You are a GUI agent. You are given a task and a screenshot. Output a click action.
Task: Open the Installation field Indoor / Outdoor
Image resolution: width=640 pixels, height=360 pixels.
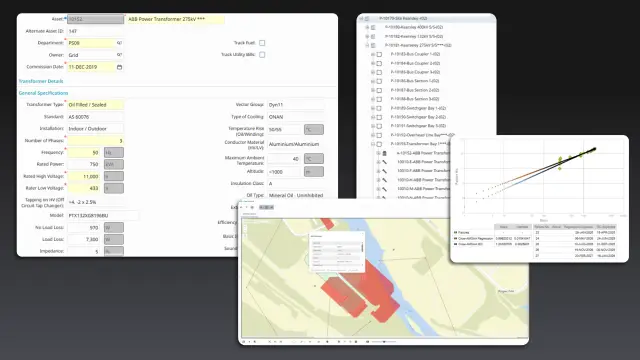coord(96,129)
